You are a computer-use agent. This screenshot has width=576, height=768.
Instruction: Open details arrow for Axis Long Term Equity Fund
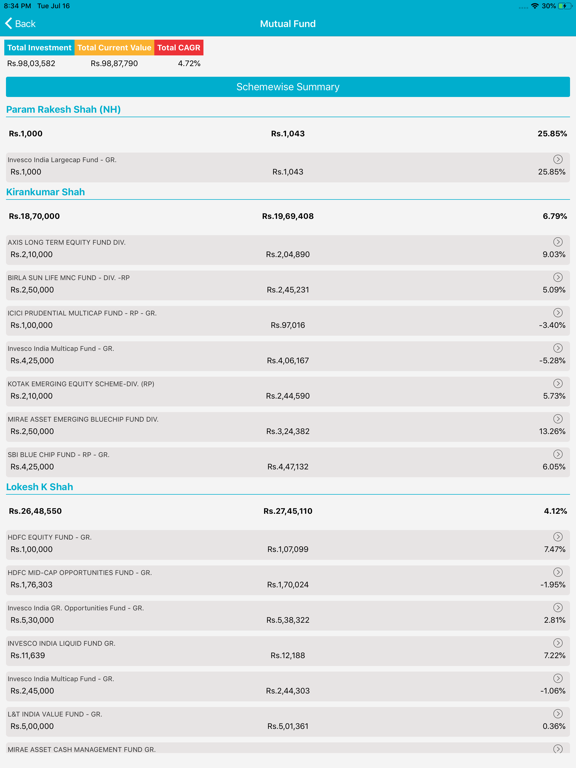[x=557, y=242]
